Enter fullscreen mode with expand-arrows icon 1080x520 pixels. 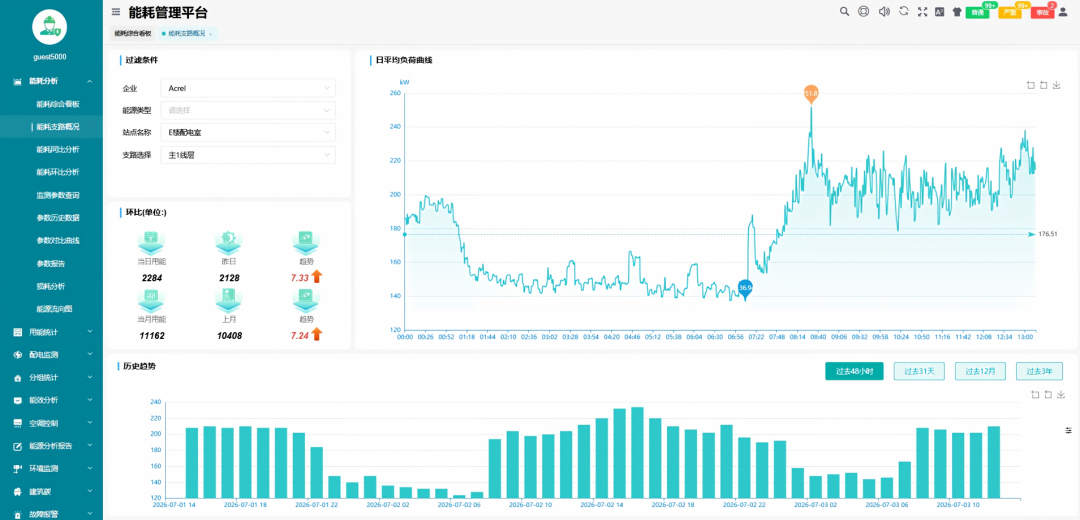923,12
